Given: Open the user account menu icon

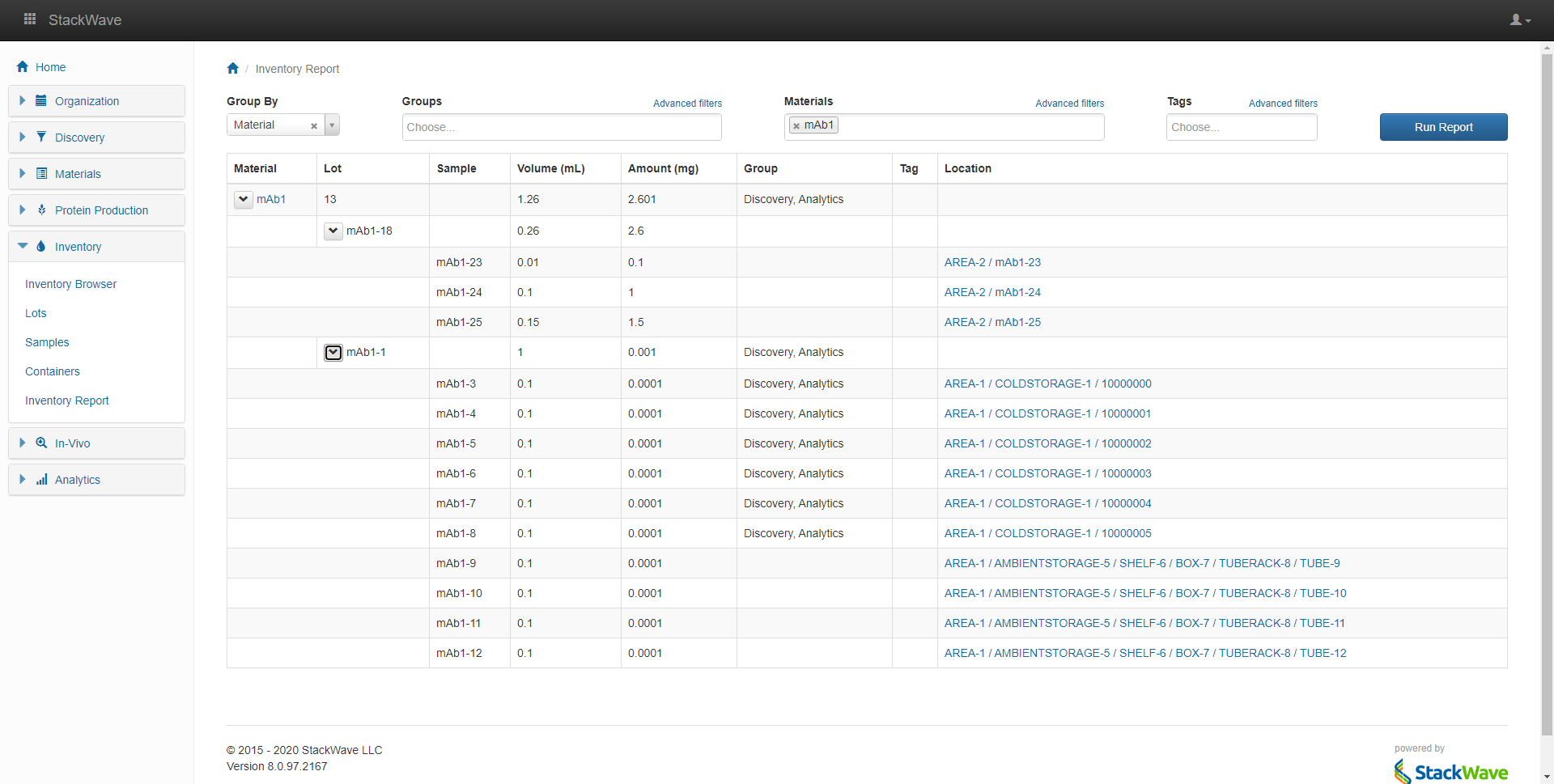Looking at the screenshot, I should coord(1519,20).
